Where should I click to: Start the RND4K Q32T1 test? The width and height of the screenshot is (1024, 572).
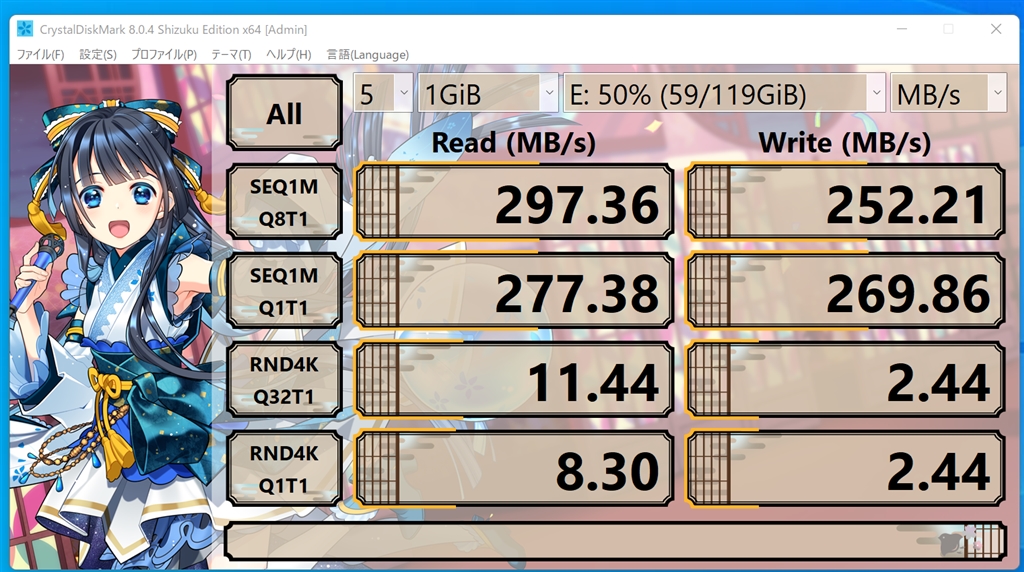(x=284, y=380)
